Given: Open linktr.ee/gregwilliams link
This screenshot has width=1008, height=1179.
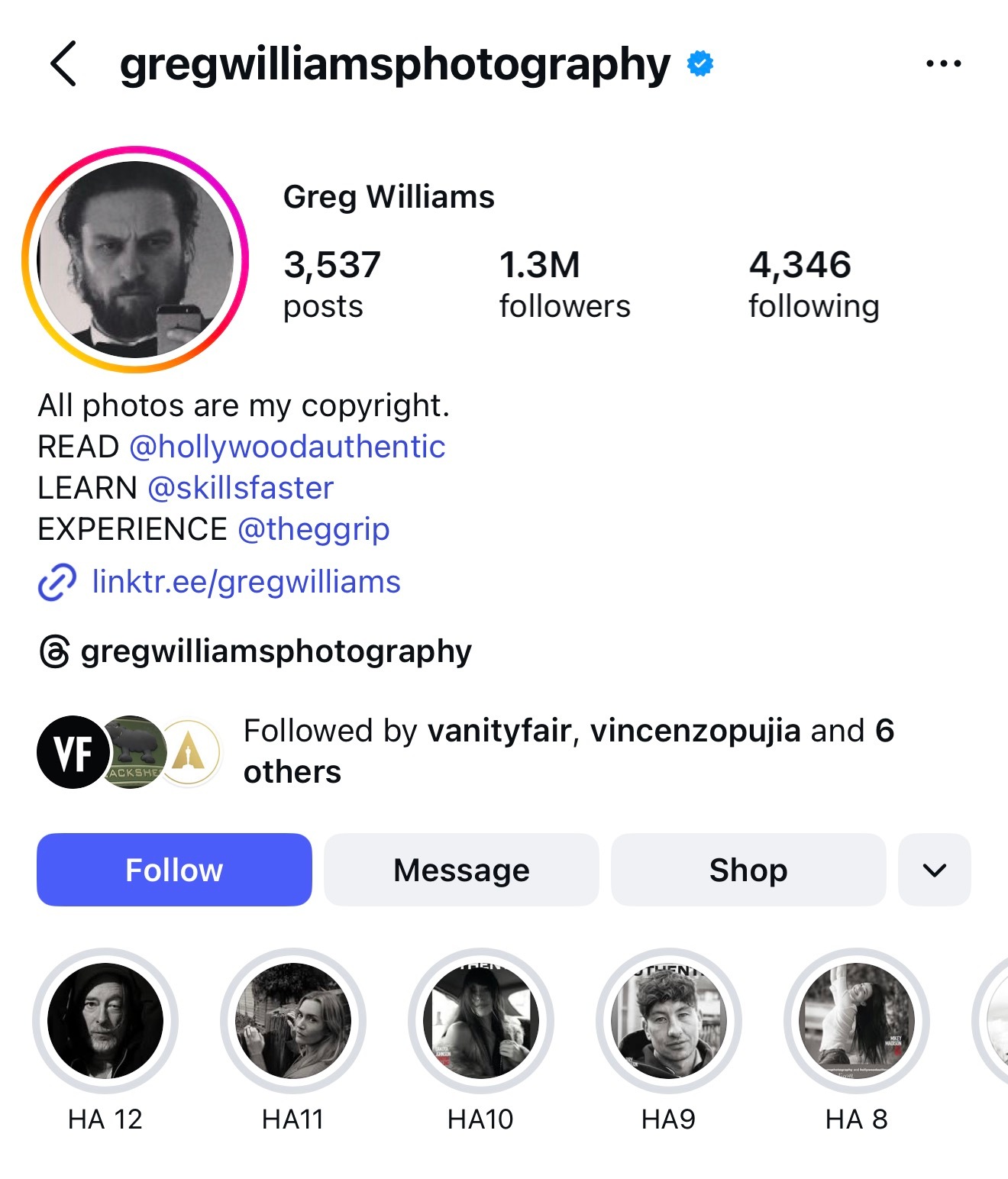Looking at the screenshot, I should coord(246,583).
